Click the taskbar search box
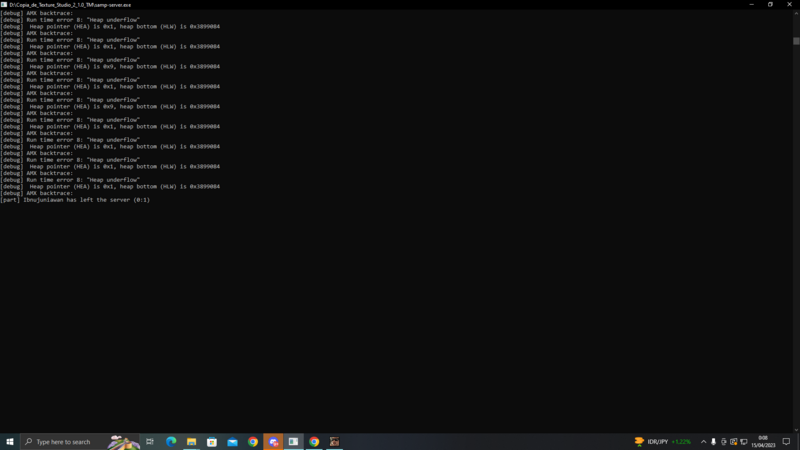This screenshot has height=450, width=800. click(81, 442)
